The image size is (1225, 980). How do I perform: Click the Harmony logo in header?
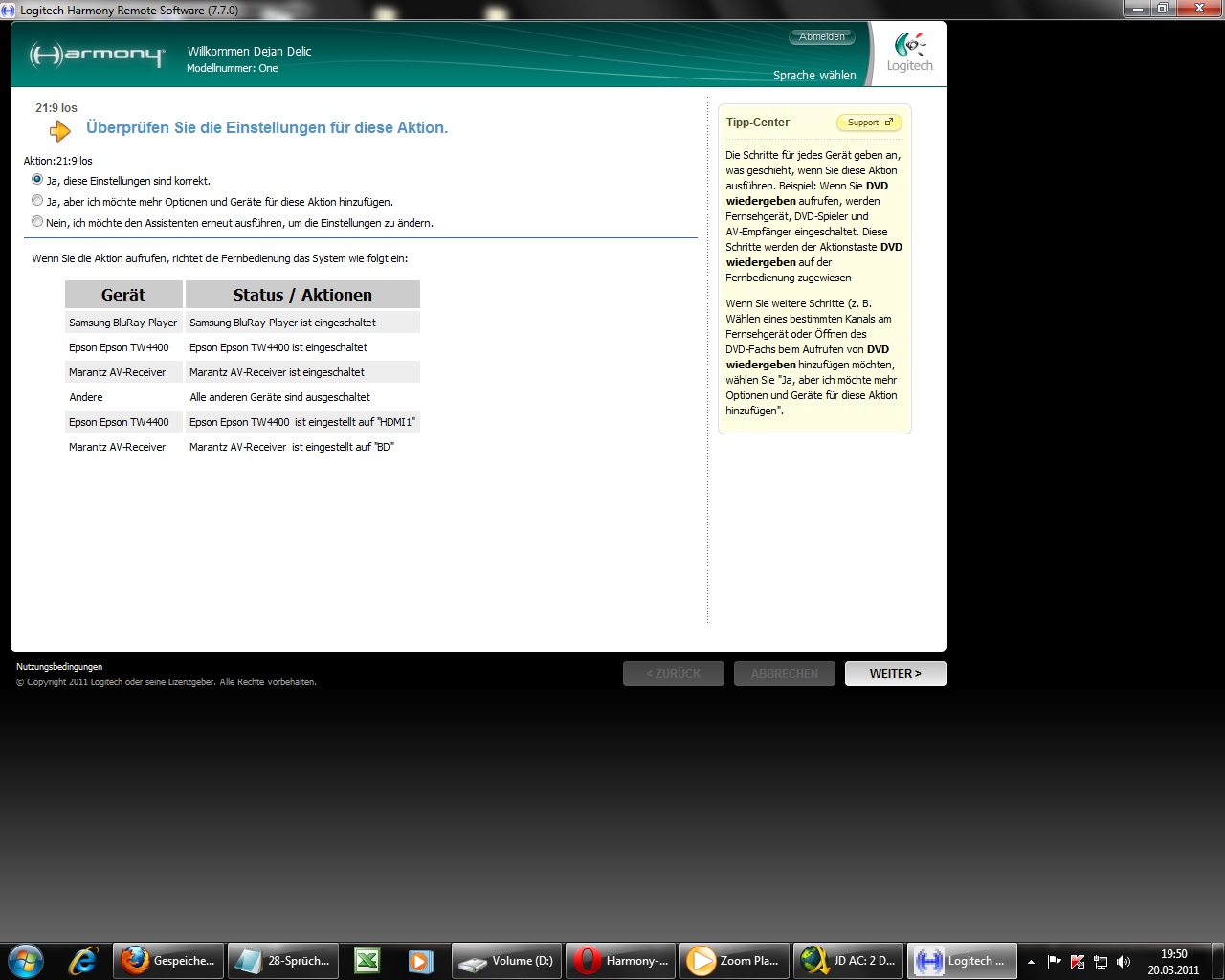point(97,55)
